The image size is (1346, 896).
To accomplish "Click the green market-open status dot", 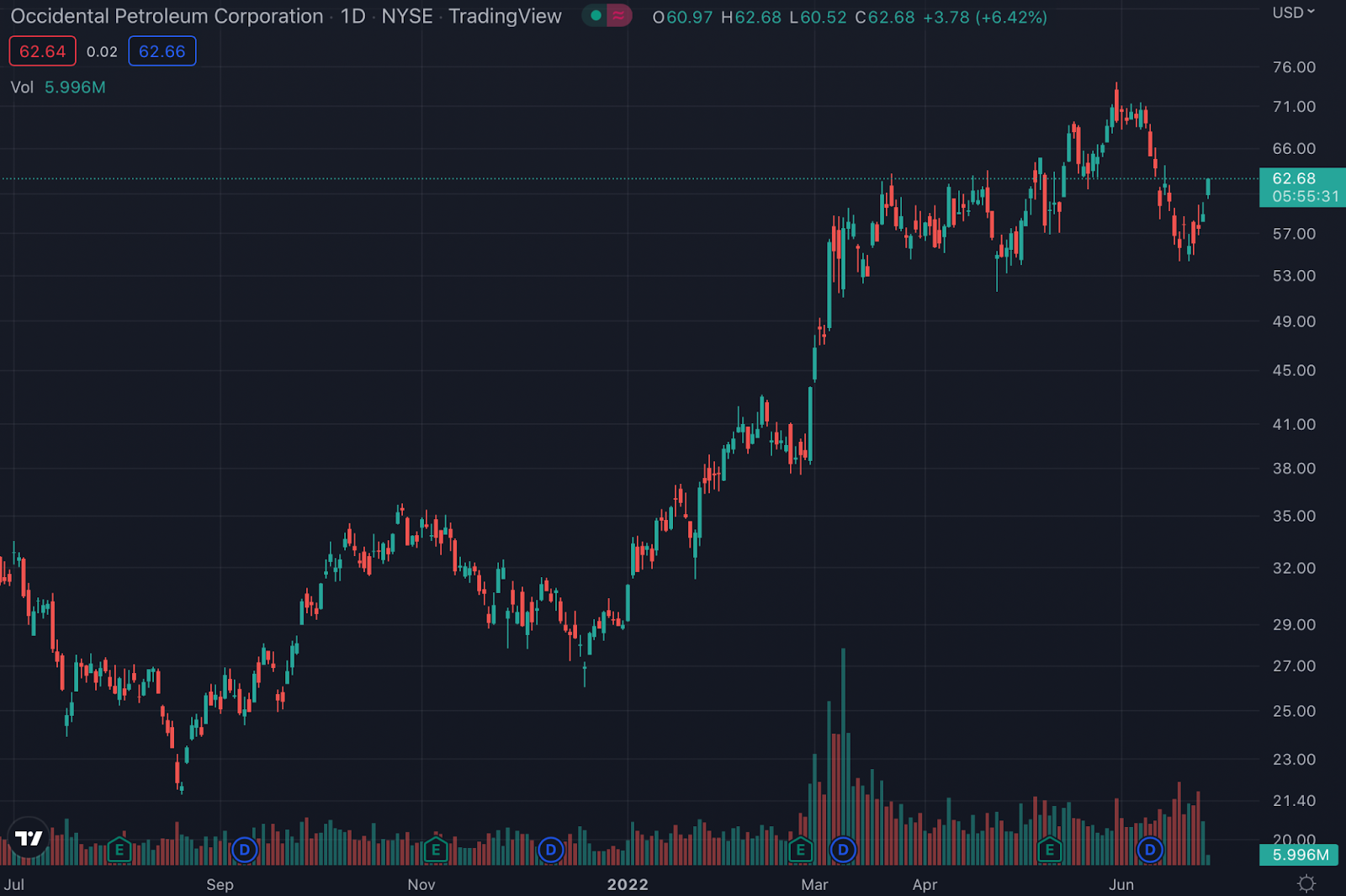I will click(x=596, y=16).
